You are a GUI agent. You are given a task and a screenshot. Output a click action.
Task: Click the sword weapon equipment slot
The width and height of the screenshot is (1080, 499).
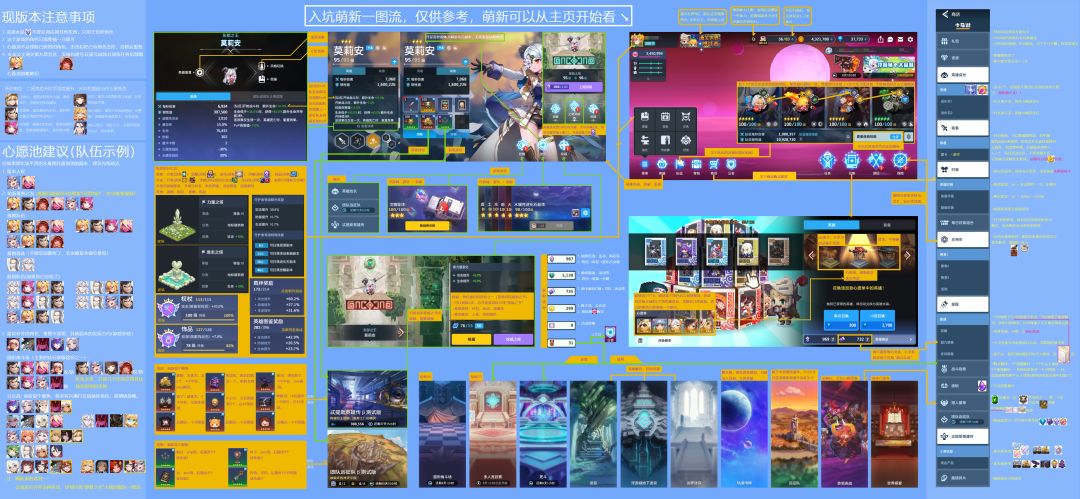411,105
